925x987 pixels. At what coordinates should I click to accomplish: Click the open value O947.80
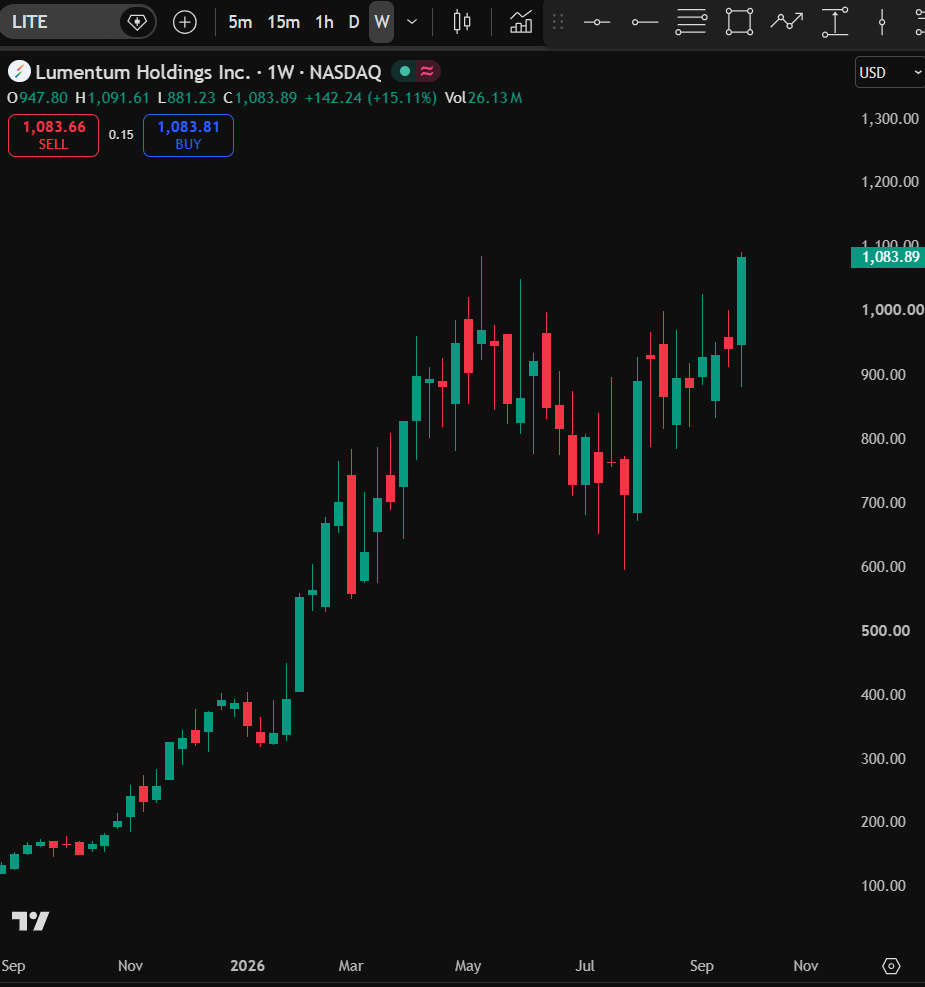click(37, 98)
